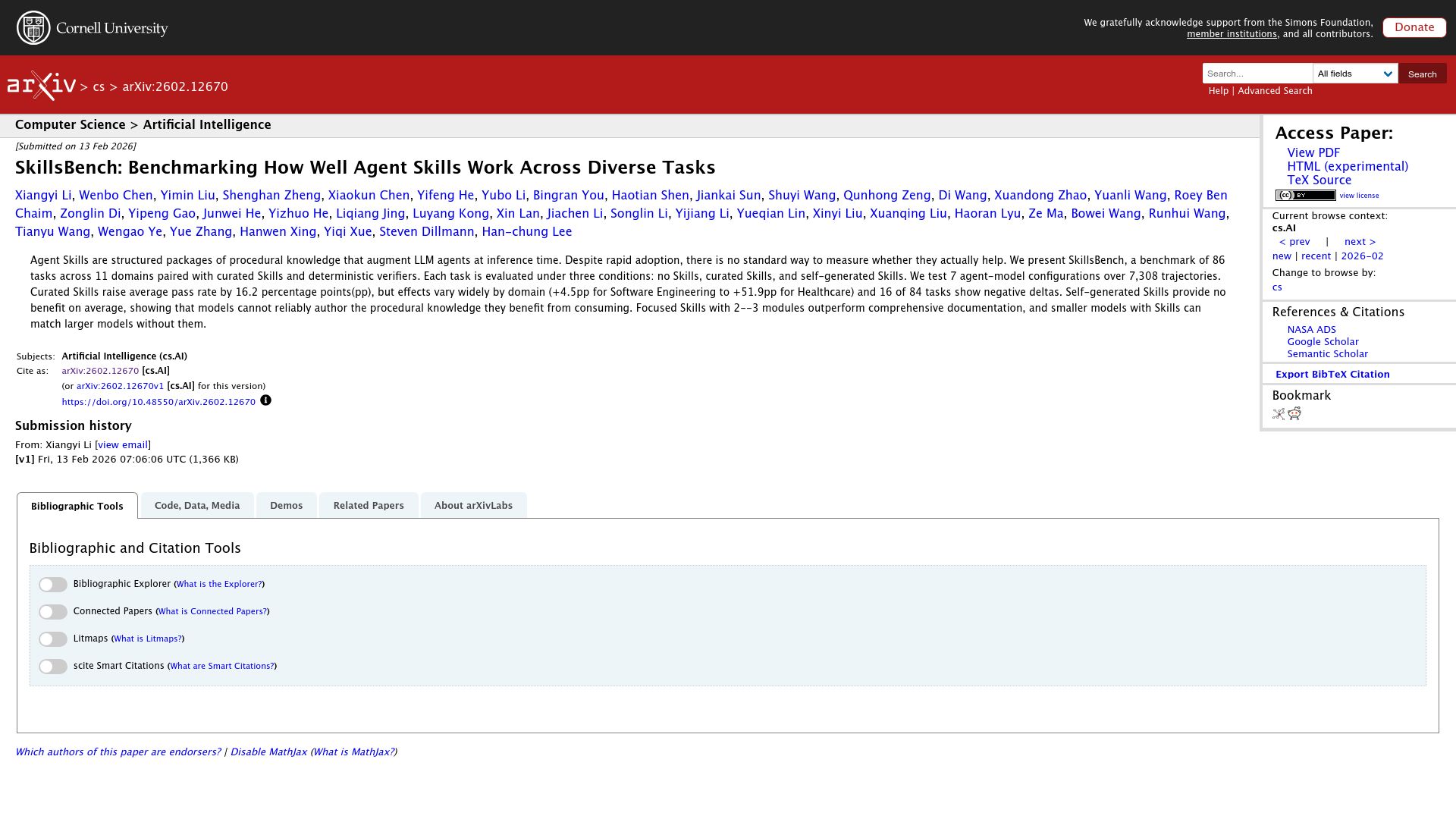1456x819 pixels.
Task: Click the Disable MathJax link
Action: pyautogui.click(x=268, y=752)
